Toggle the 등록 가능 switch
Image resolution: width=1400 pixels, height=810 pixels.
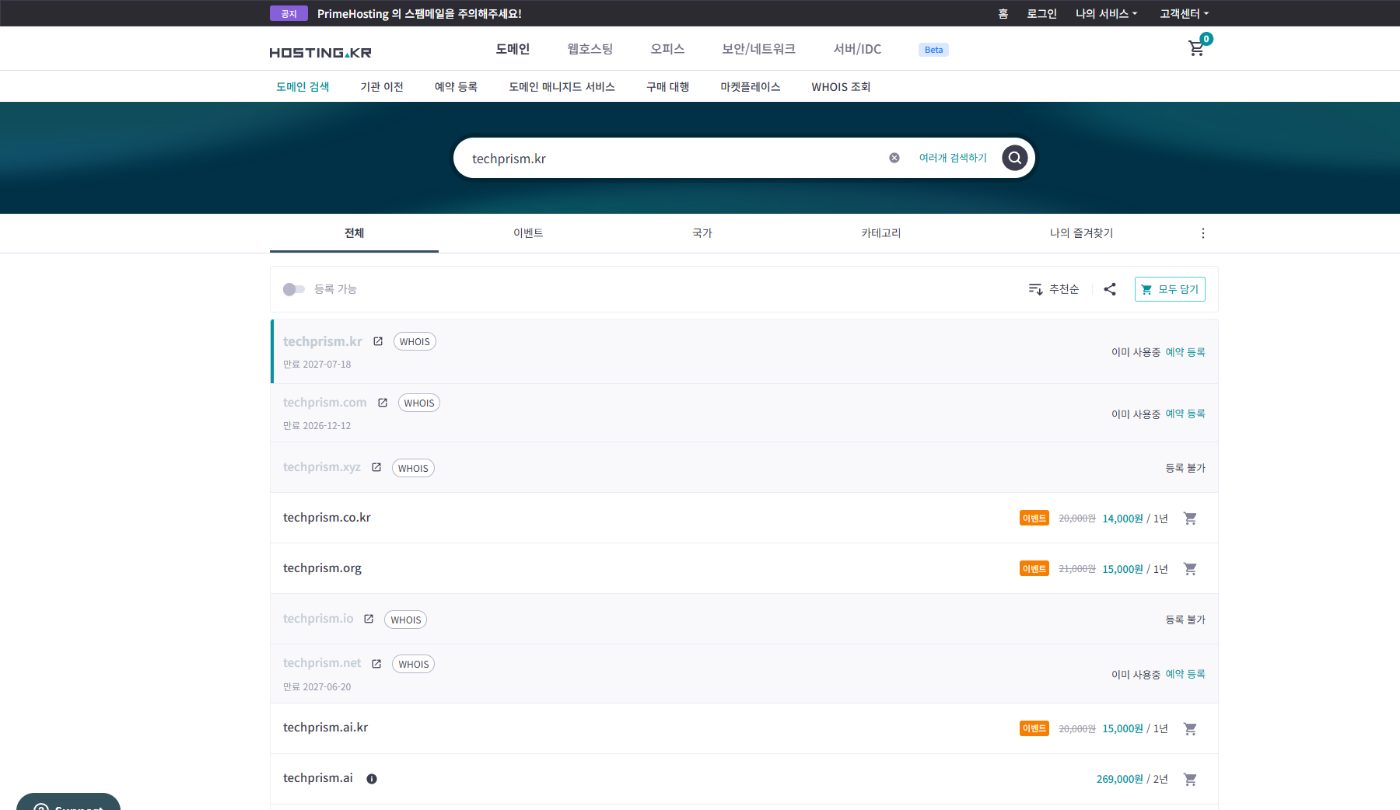294,289
